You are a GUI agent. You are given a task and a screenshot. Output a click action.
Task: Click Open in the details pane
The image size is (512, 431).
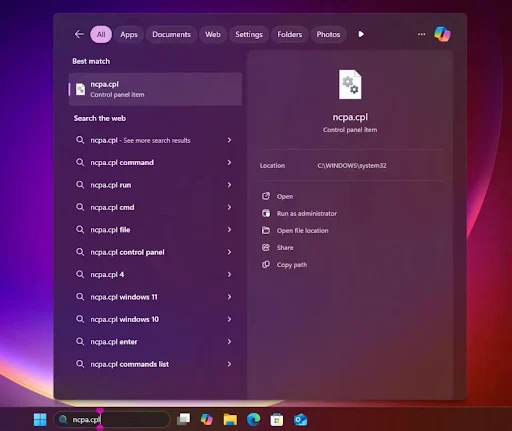(x=285, y=196)
